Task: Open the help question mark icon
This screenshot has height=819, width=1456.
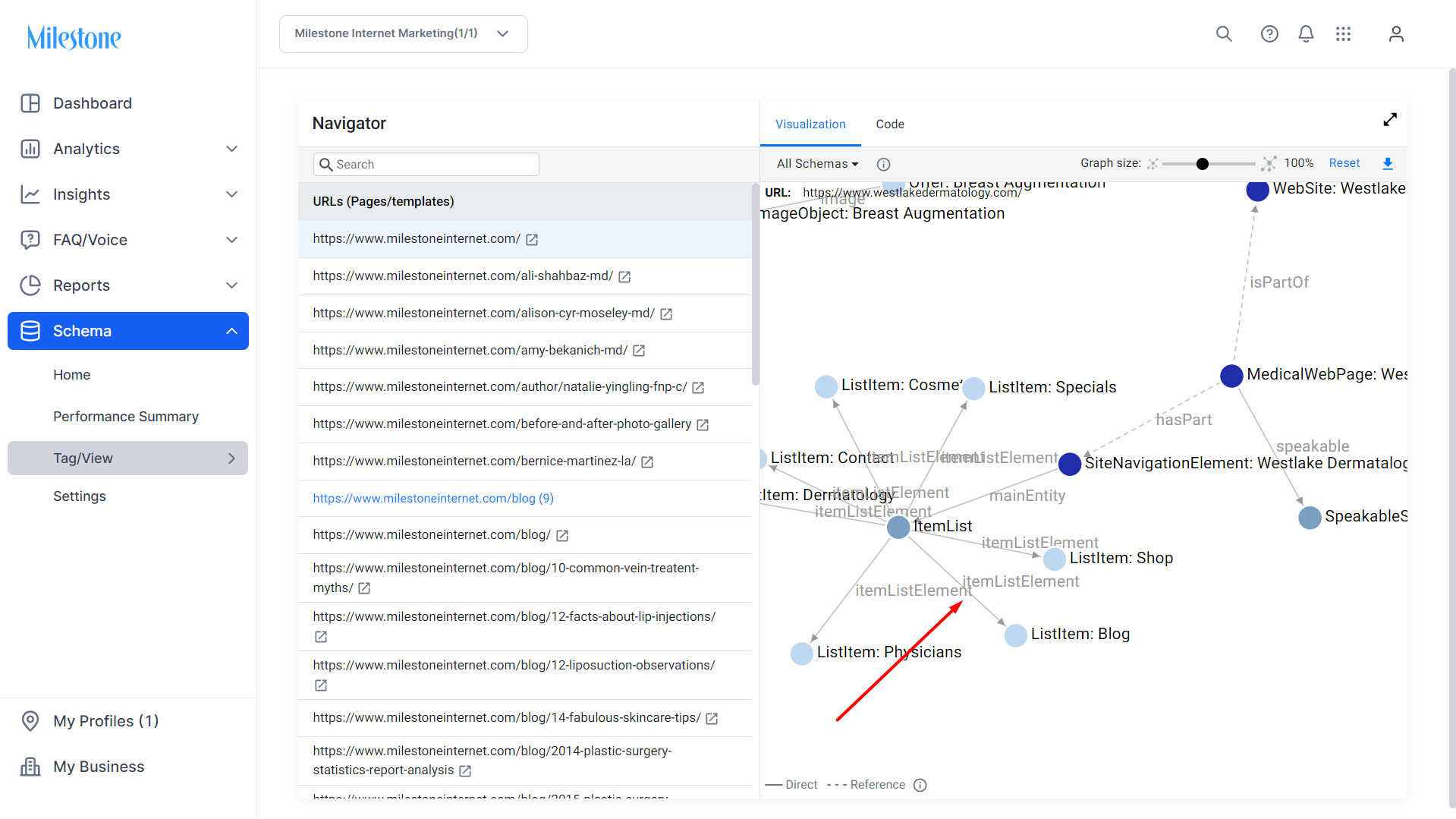Action: point(1269,34)
